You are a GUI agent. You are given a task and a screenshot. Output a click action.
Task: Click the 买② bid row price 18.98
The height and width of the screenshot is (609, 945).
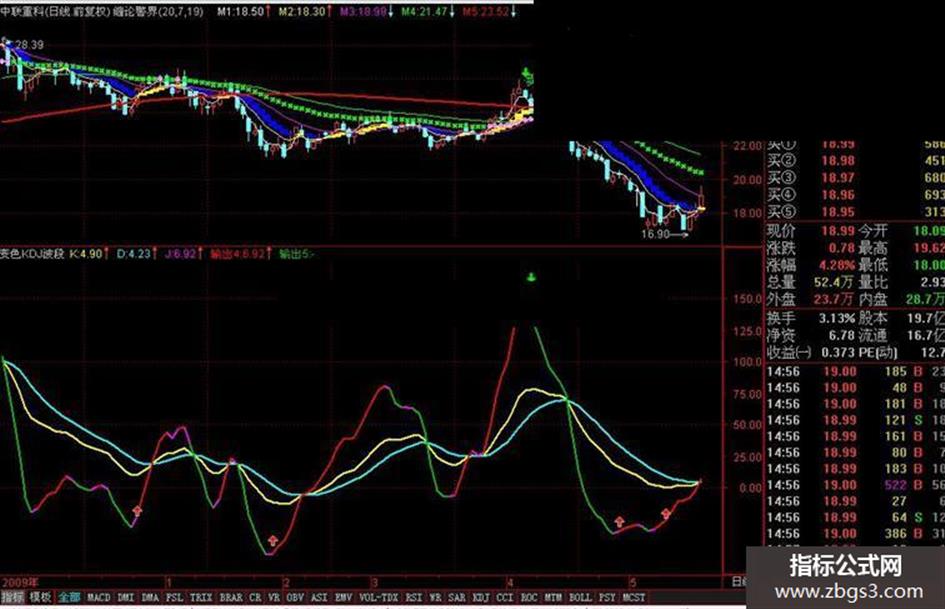coord(838,161)
